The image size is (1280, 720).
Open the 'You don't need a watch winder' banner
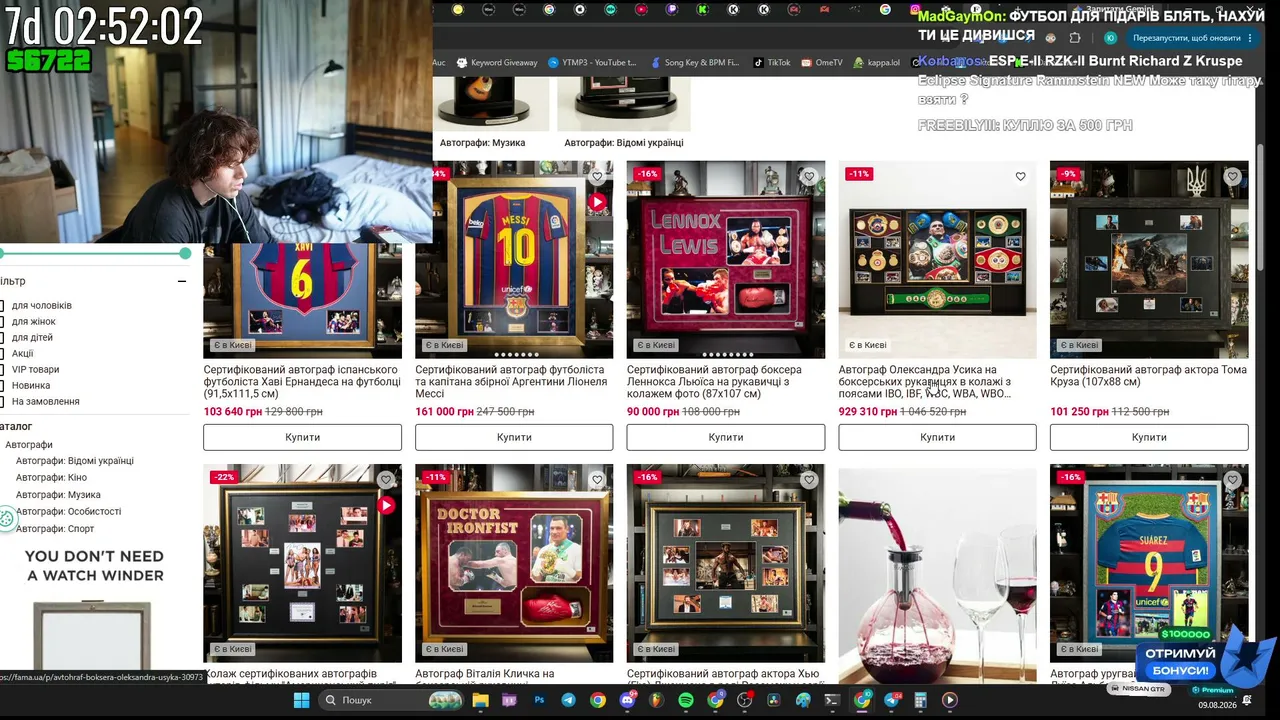click(x=96, y=608)
